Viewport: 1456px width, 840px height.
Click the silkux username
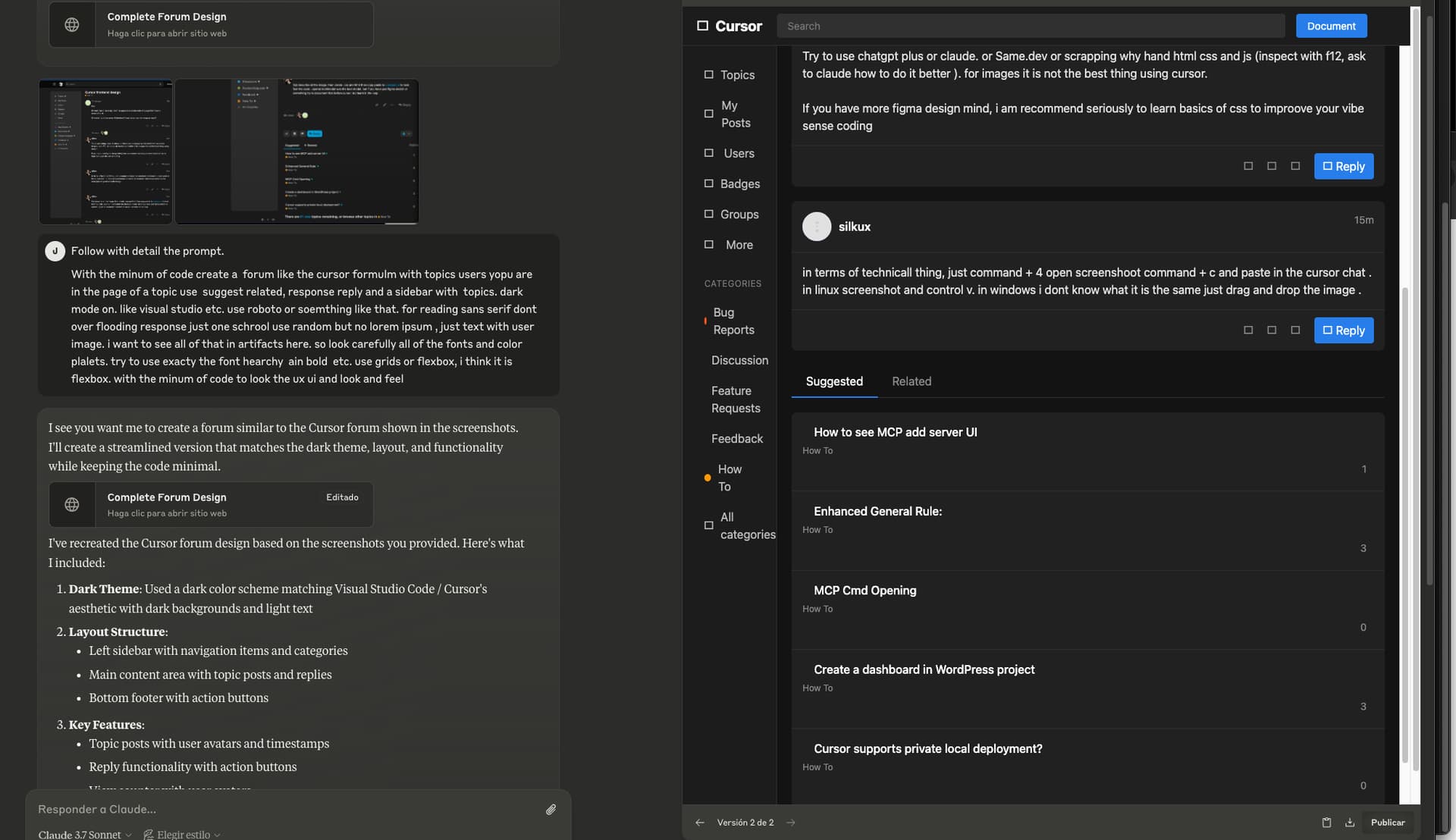click(x=854, y=227)
